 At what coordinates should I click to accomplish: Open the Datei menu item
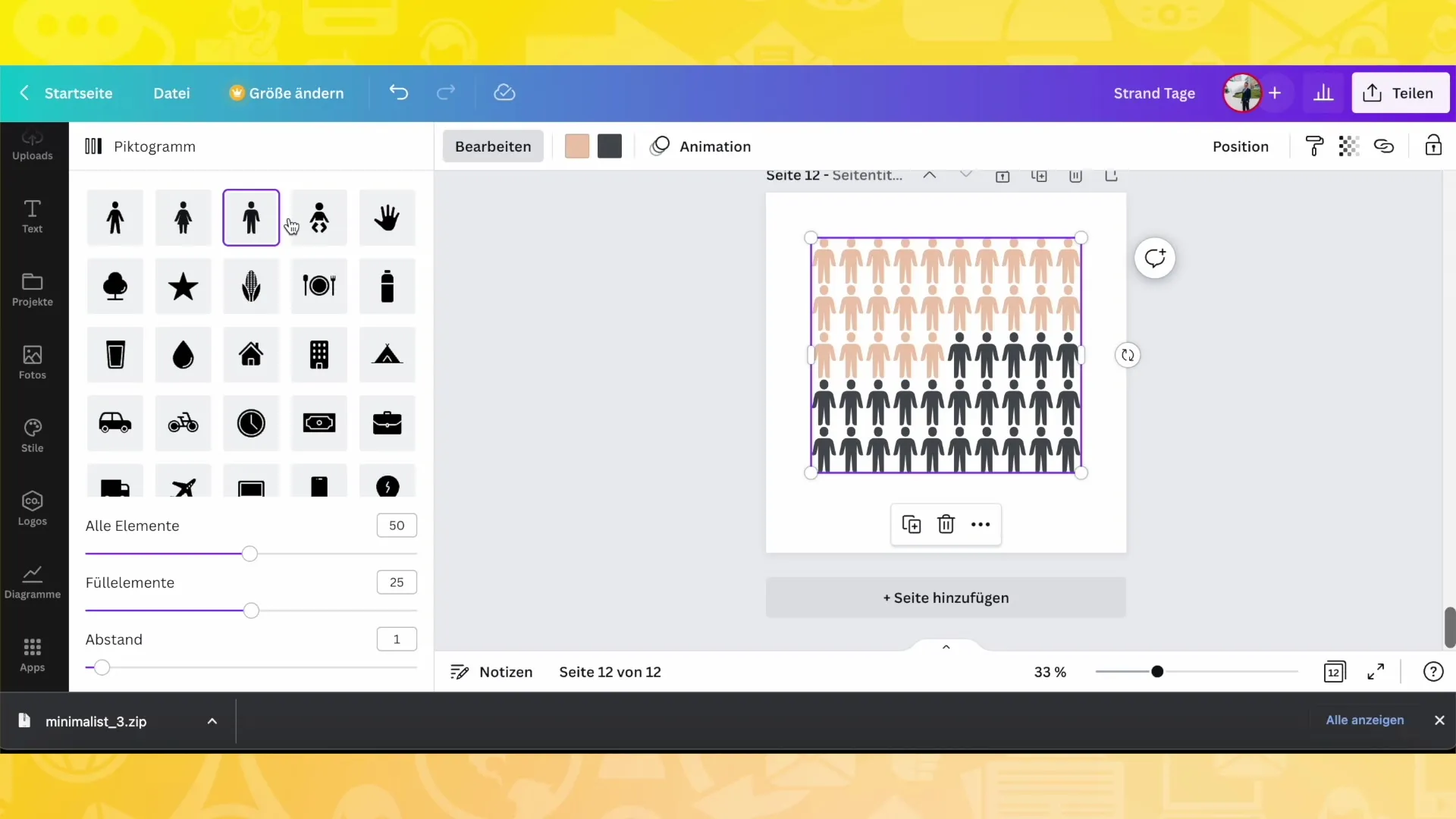coord(171,93)
